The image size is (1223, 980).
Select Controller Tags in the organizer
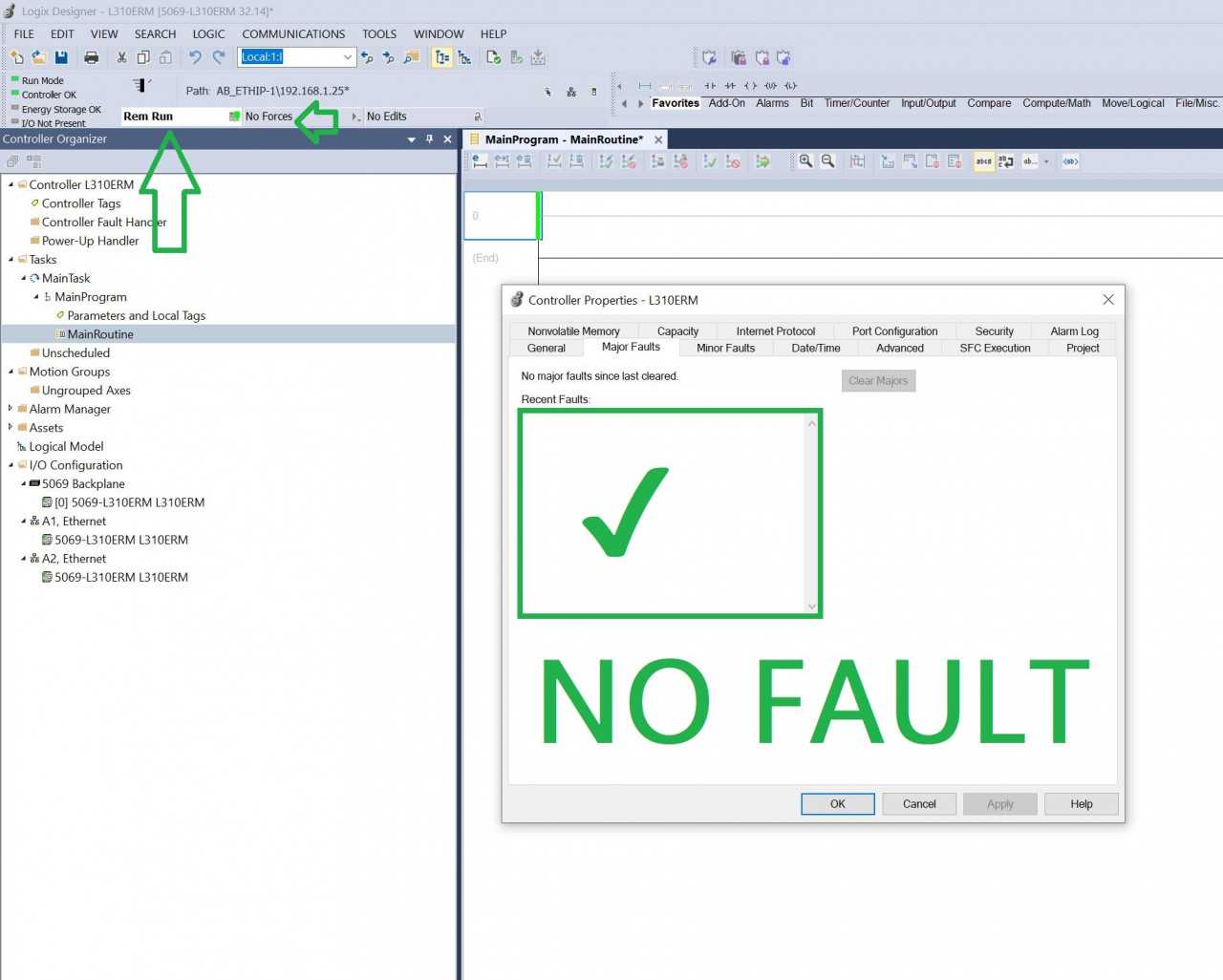(81, 203)
